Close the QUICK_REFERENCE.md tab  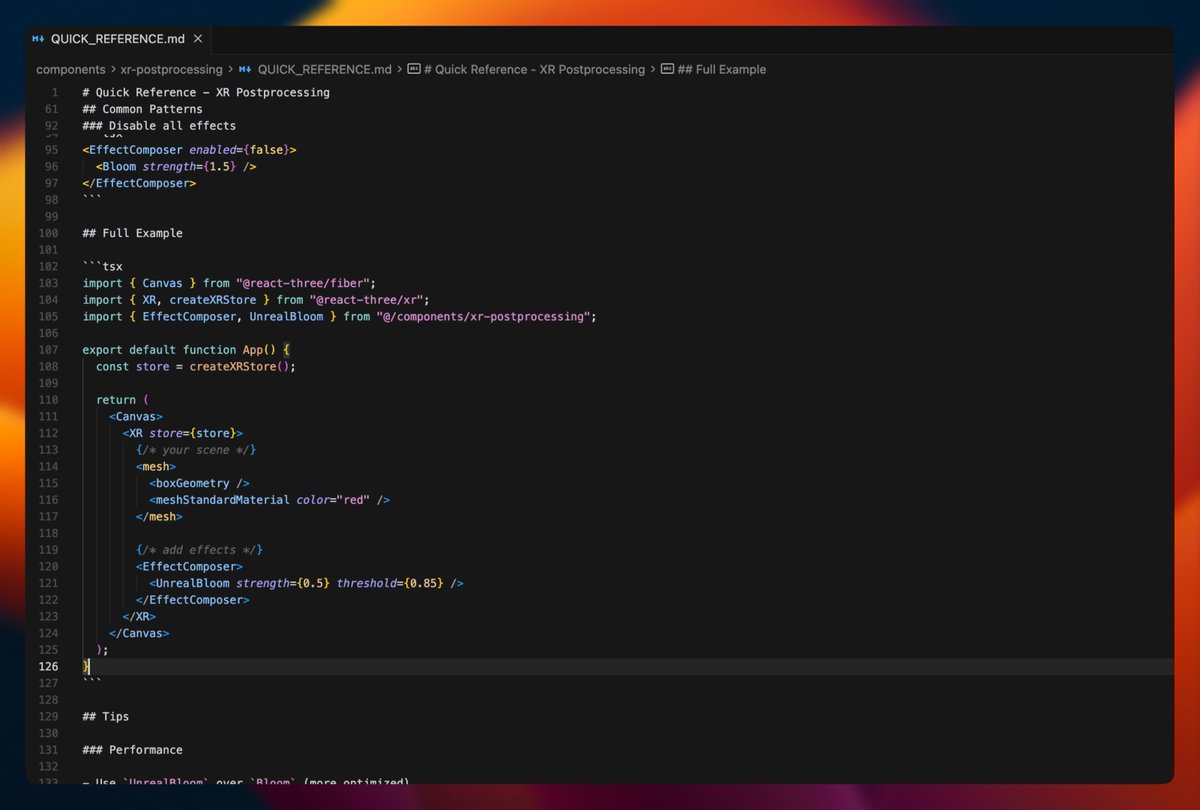click(198, 39)
